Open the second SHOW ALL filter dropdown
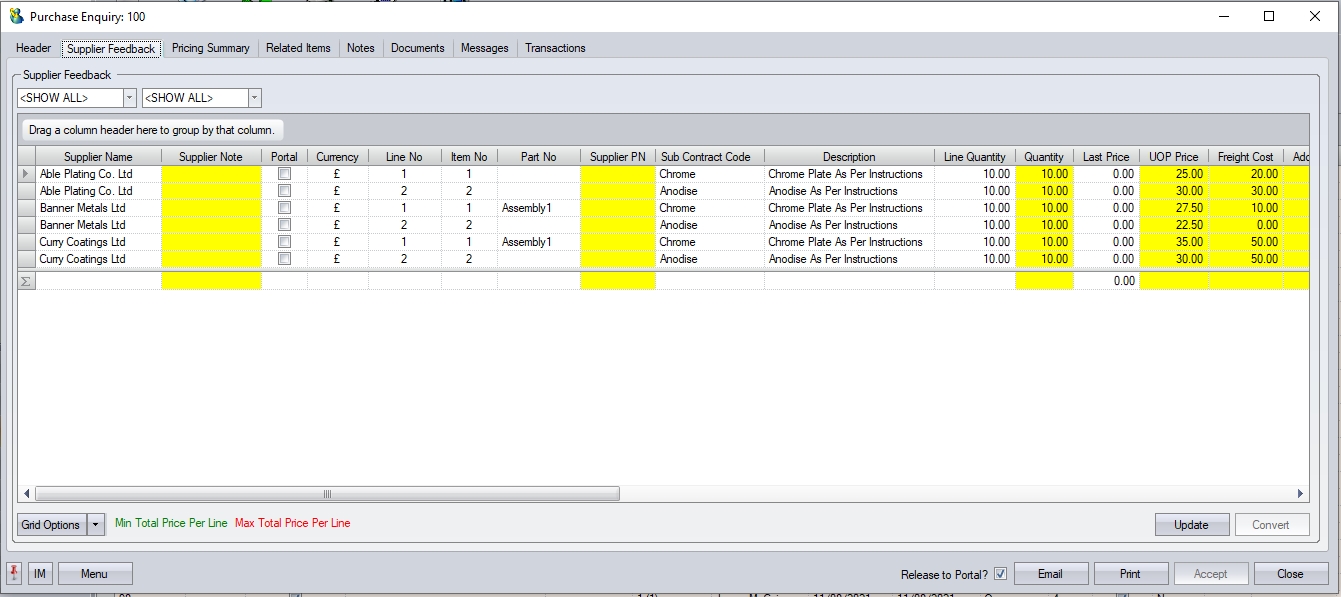 coord(254,98)
